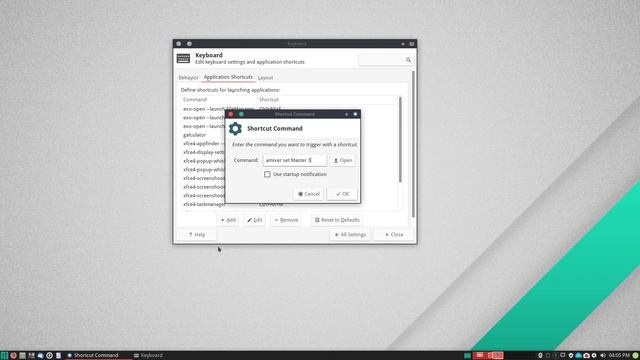Click the document launcher icon on taskbar

click(58, 356)
